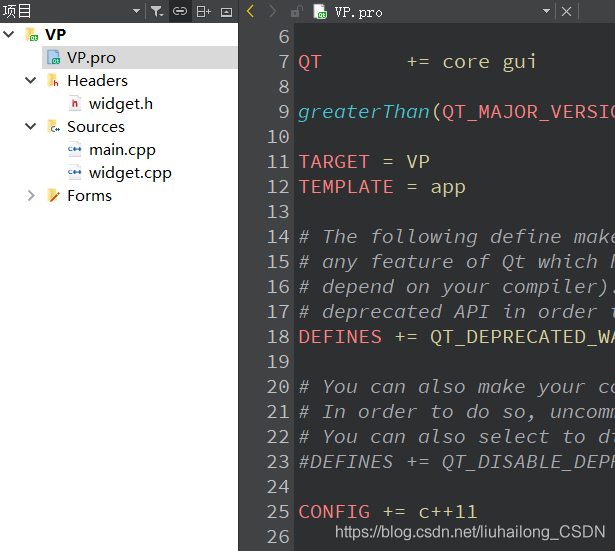Click the greaterThan function text
The height and width of the screenshot is (551, 615).
tap(364, 112)
